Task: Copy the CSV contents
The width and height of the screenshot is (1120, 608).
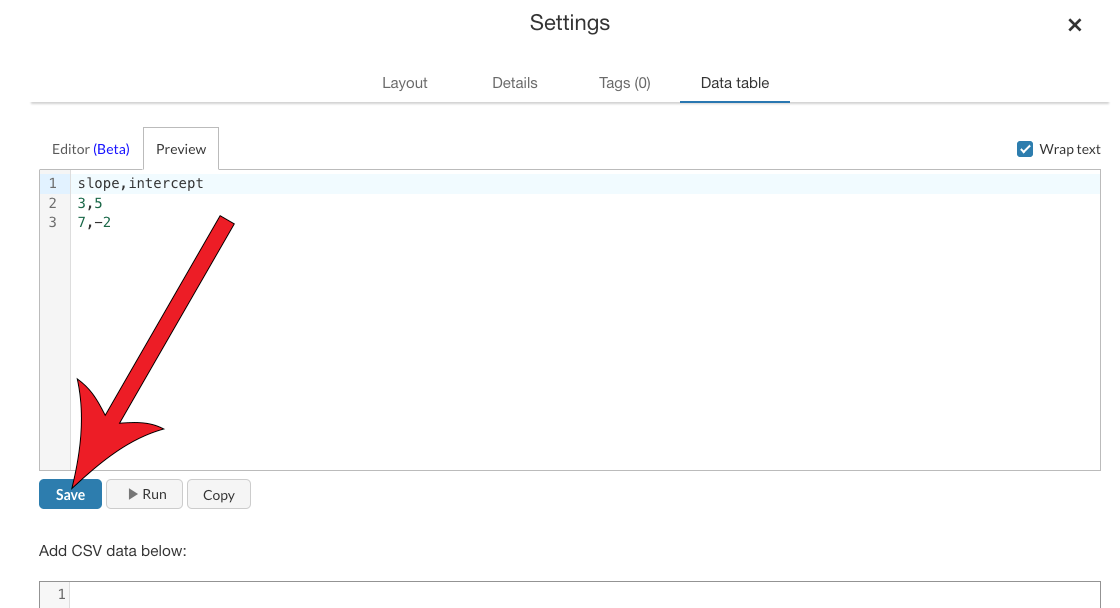Action: pyautogui.click(x=218, y=493)
